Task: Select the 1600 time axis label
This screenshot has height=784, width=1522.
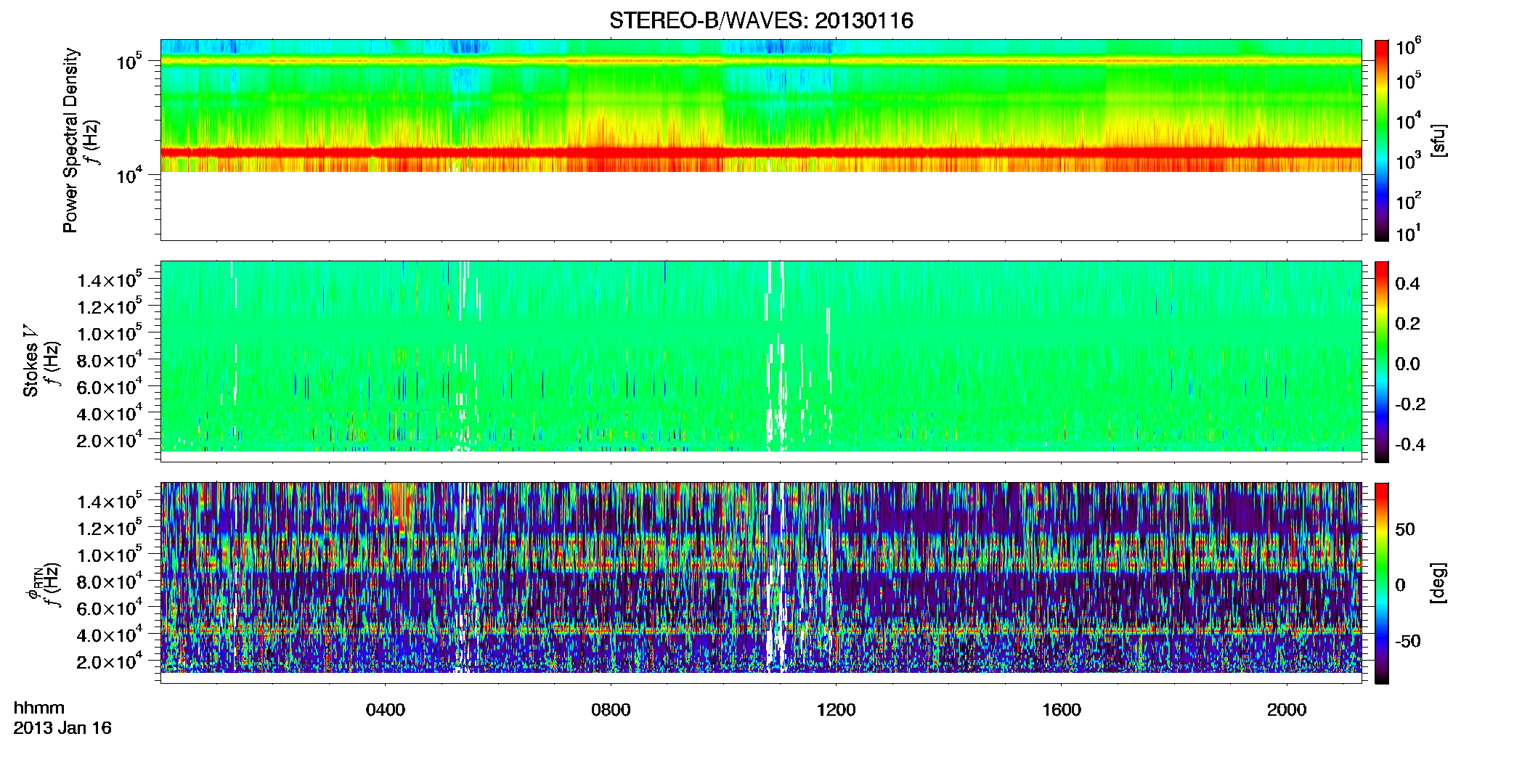Action: click(x=1062, y=710)
